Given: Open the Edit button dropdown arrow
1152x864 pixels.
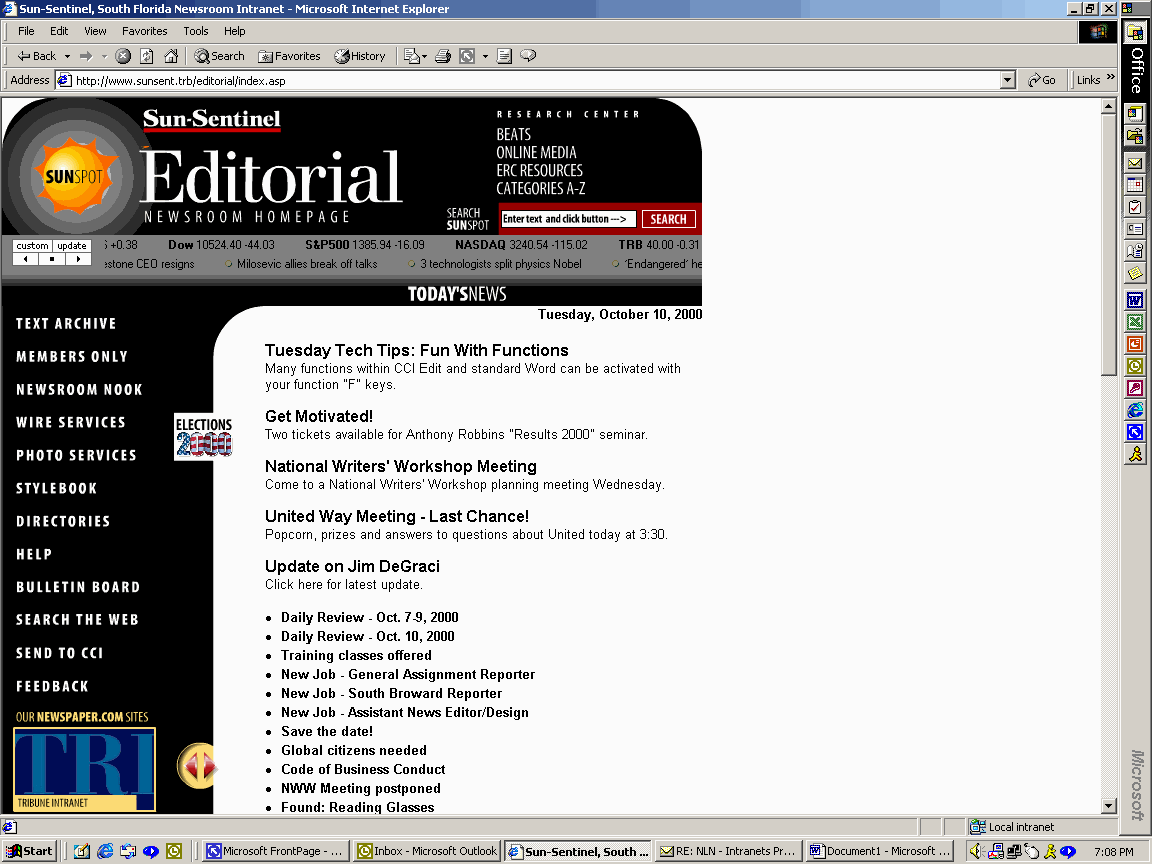Looking at the screenshot, I should (x=485, y=56).
